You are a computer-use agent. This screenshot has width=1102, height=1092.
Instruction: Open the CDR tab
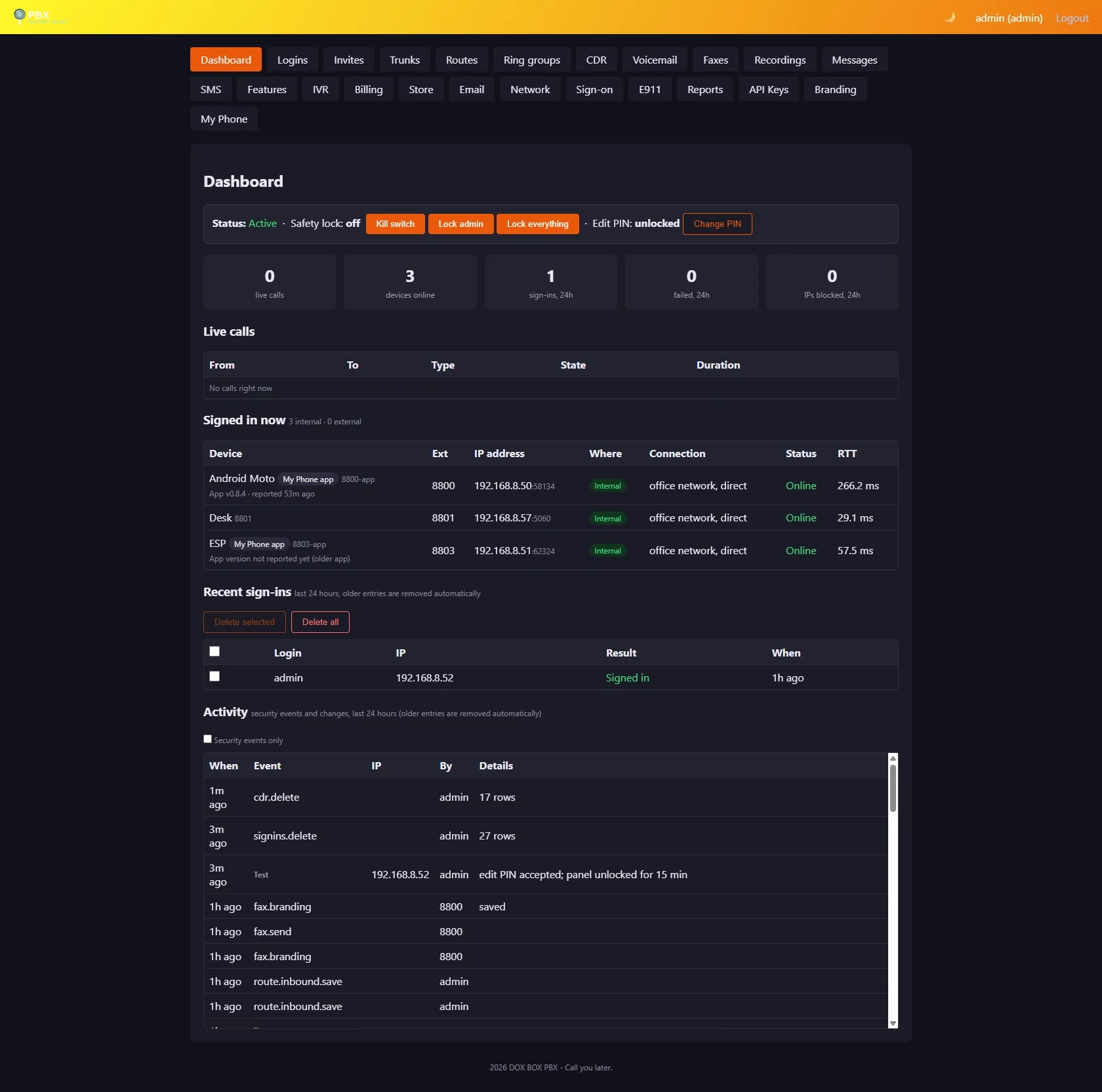pyautogui.click(x=596, y=60)
